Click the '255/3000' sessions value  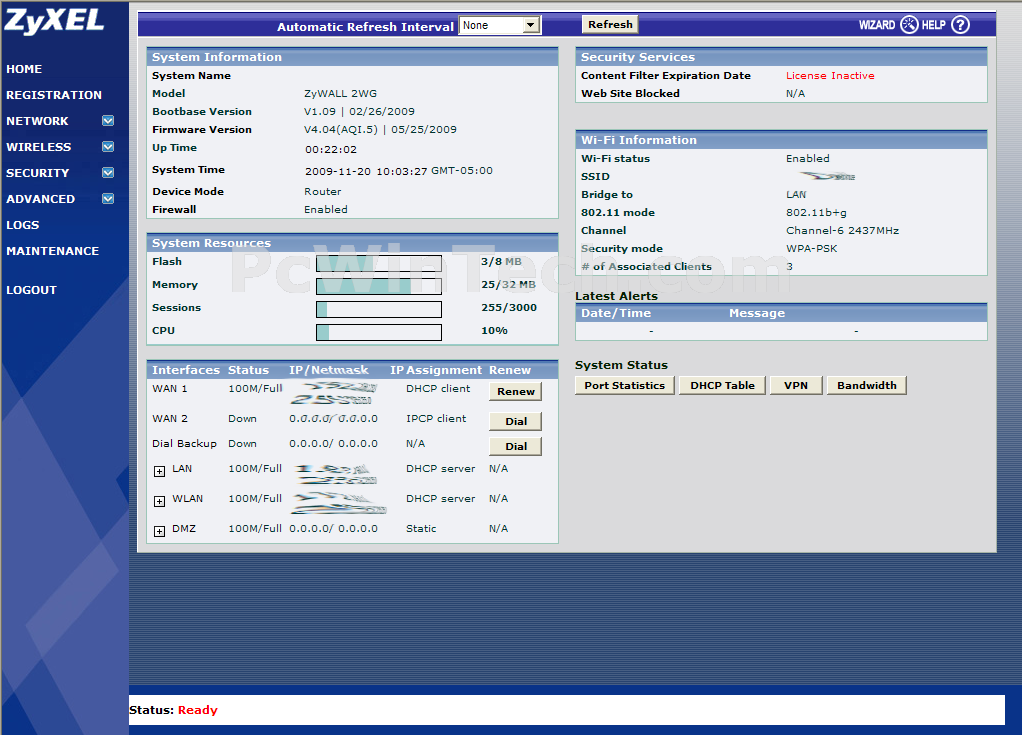pyautogui.click(x=509, y=308)
